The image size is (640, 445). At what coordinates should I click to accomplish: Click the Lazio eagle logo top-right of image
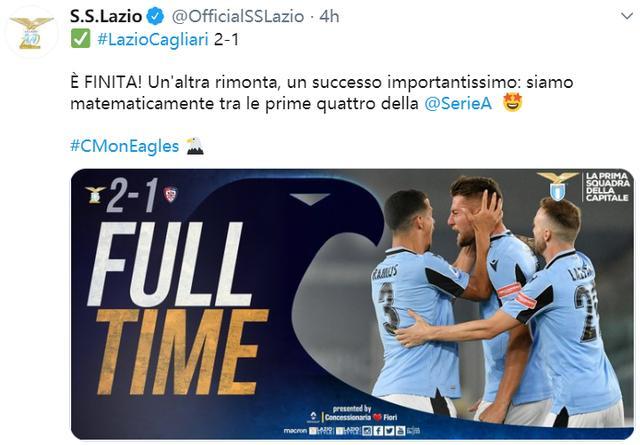(558, 186)
